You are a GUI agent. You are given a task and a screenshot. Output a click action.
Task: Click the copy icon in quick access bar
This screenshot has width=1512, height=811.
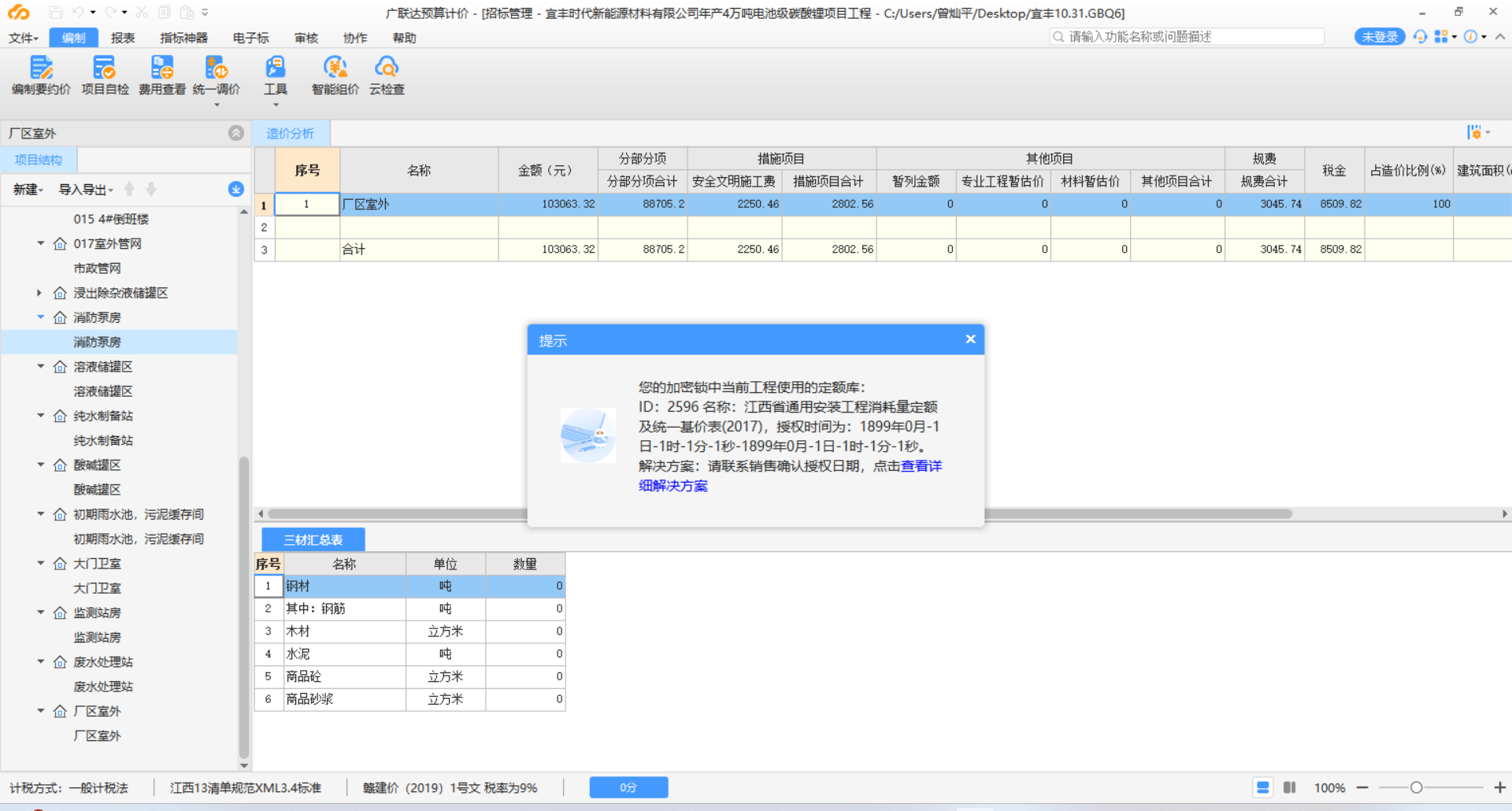click(x=164, y=13)
